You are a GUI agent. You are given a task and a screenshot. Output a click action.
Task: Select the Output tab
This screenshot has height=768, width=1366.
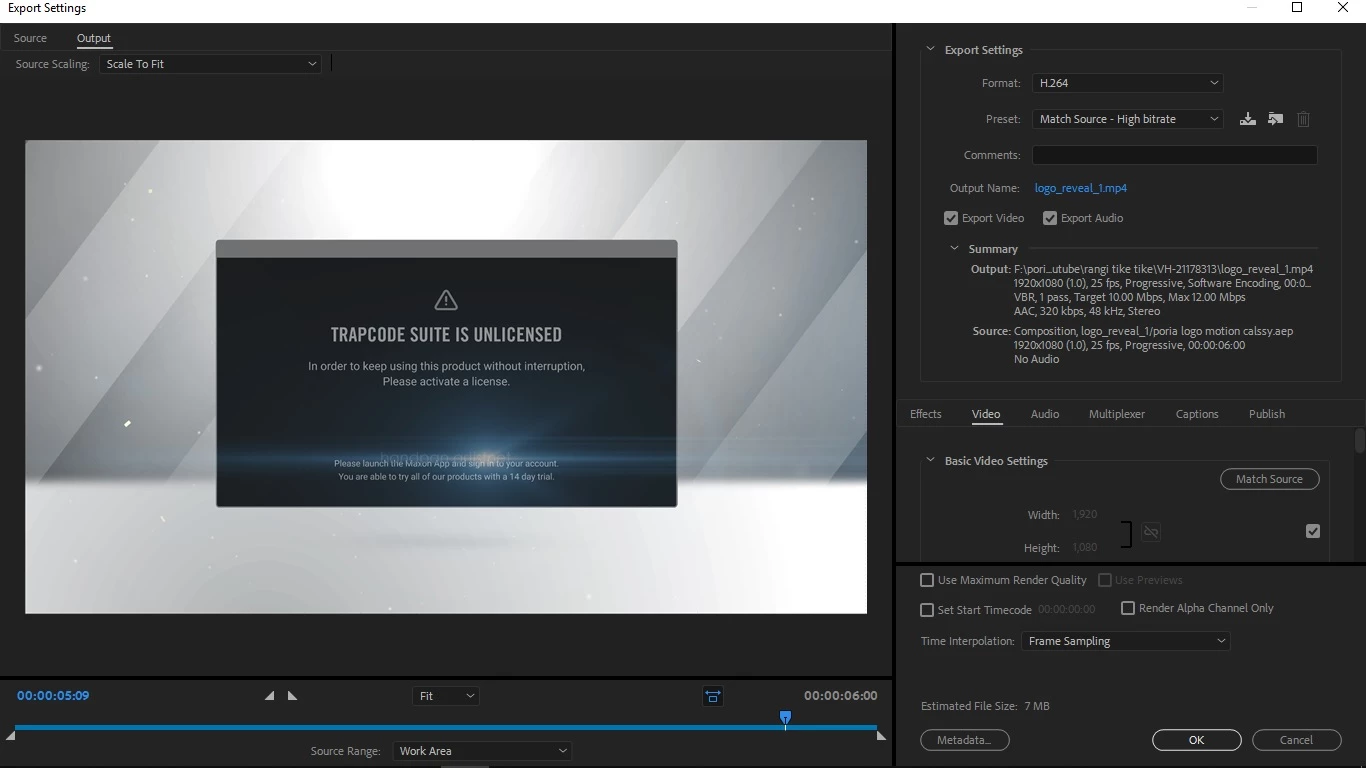94,38
